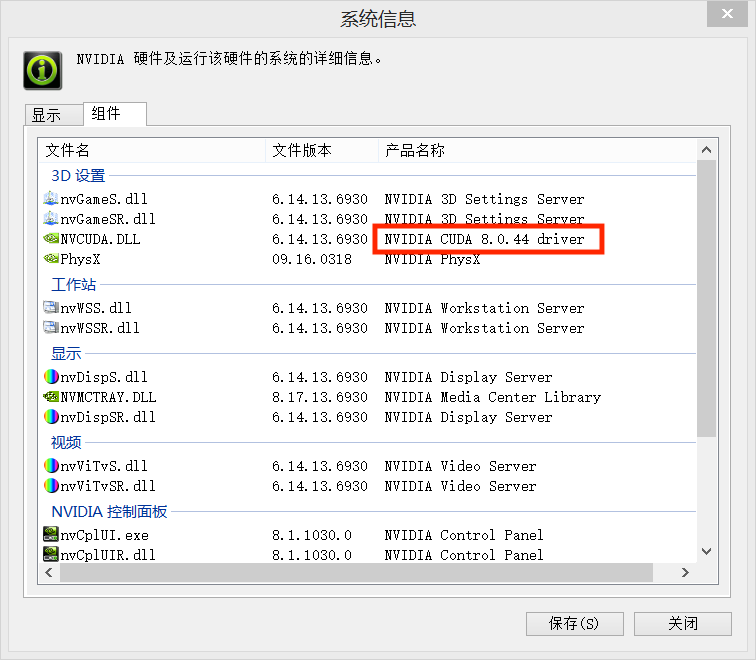This screenshot has height=660, width=756.
Task: Click the green system info icon
Action: [42, 70]
